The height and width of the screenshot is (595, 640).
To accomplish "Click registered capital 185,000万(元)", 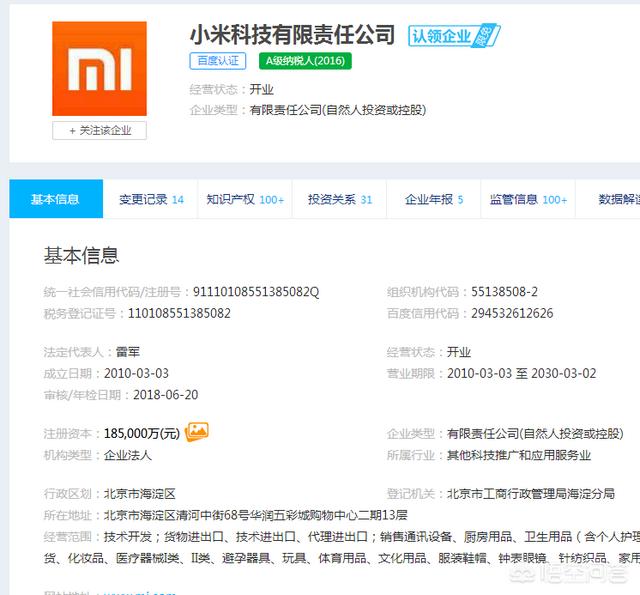I will click(x=142, y=433).
